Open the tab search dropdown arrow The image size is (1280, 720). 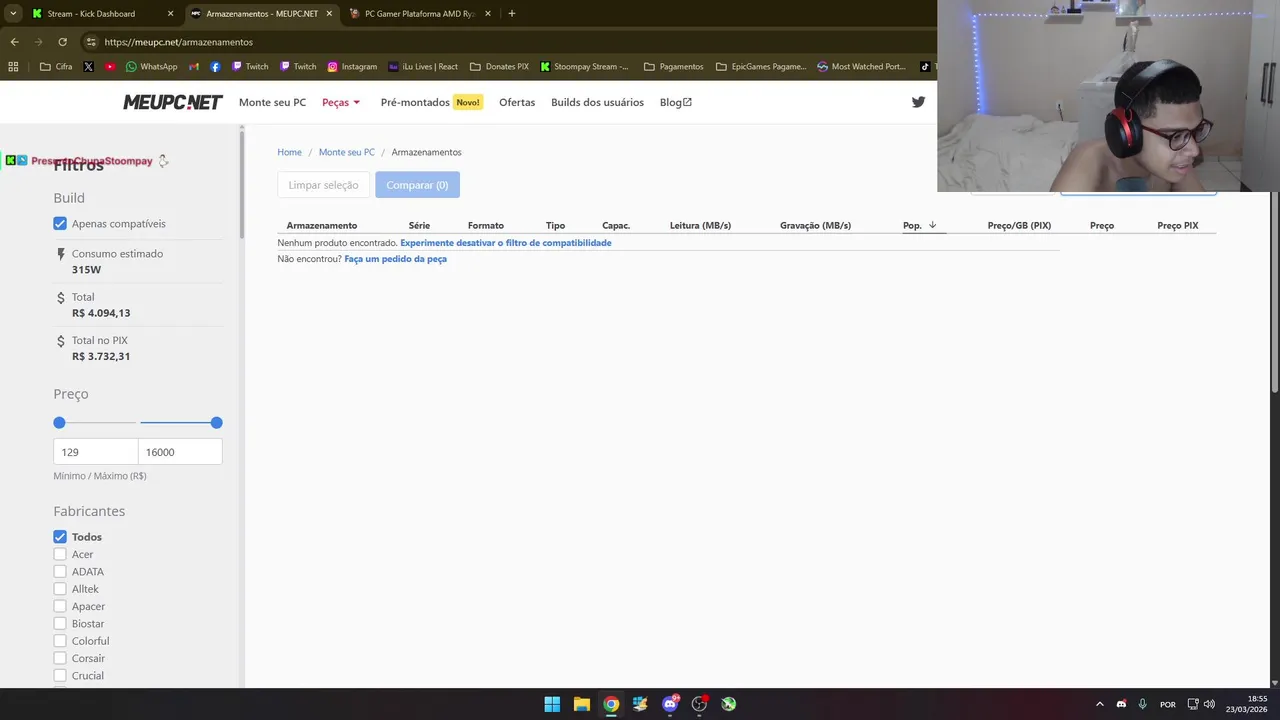point(13,14)
